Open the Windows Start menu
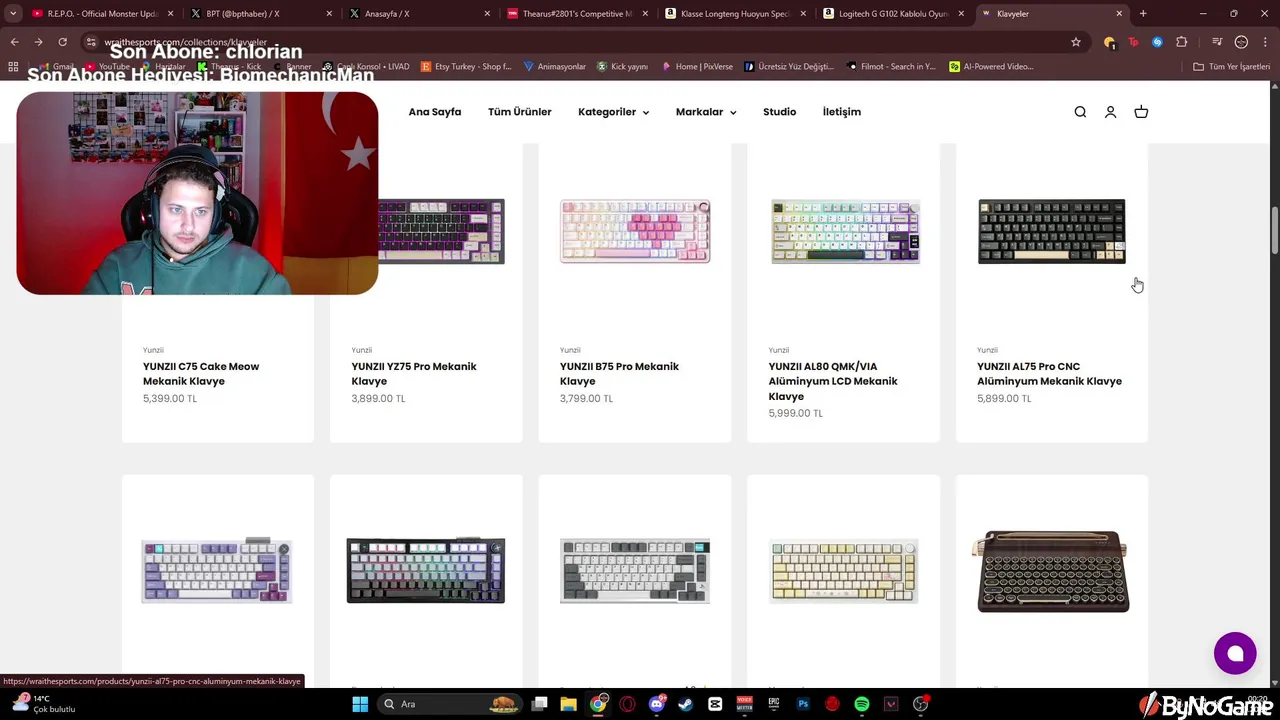1280x720 pixels. (x=360, y=704)
